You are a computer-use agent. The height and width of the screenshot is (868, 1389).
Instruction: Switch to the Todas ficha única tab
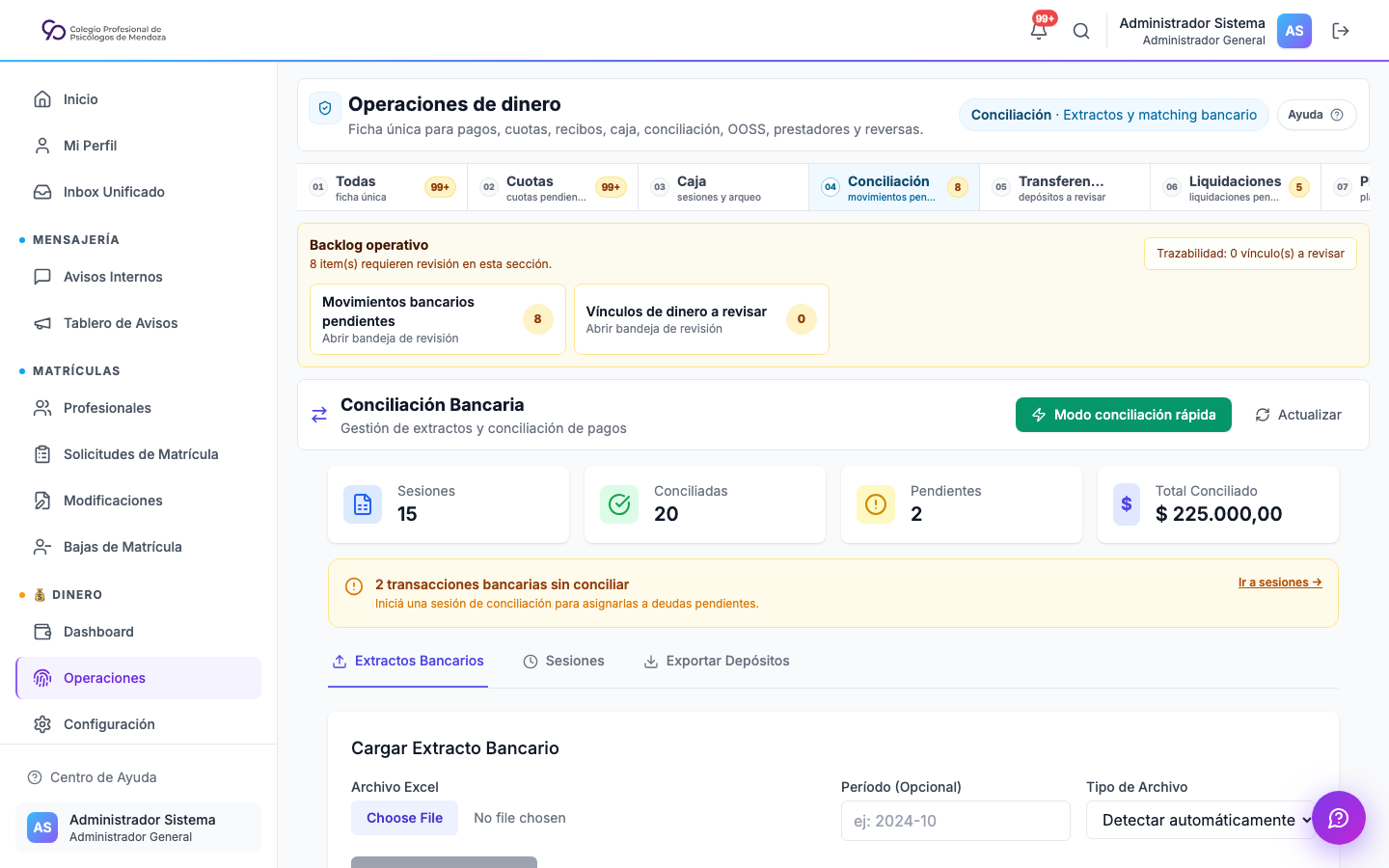click(382, 187)
